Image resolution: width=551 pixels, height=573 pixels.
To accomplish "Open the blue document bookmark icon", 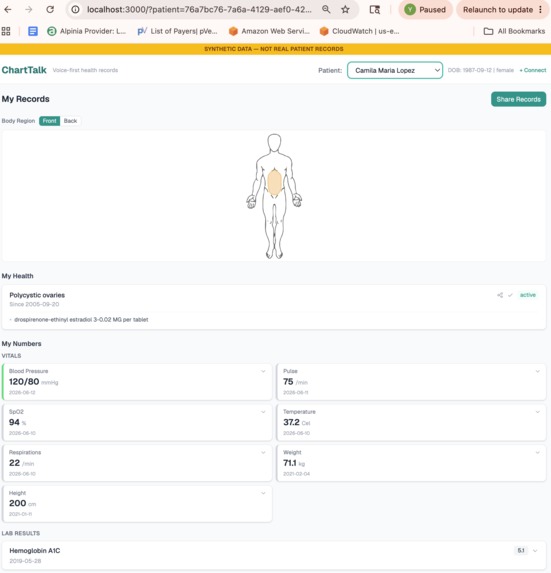I will pyautogui.click(x=33, y=31).
